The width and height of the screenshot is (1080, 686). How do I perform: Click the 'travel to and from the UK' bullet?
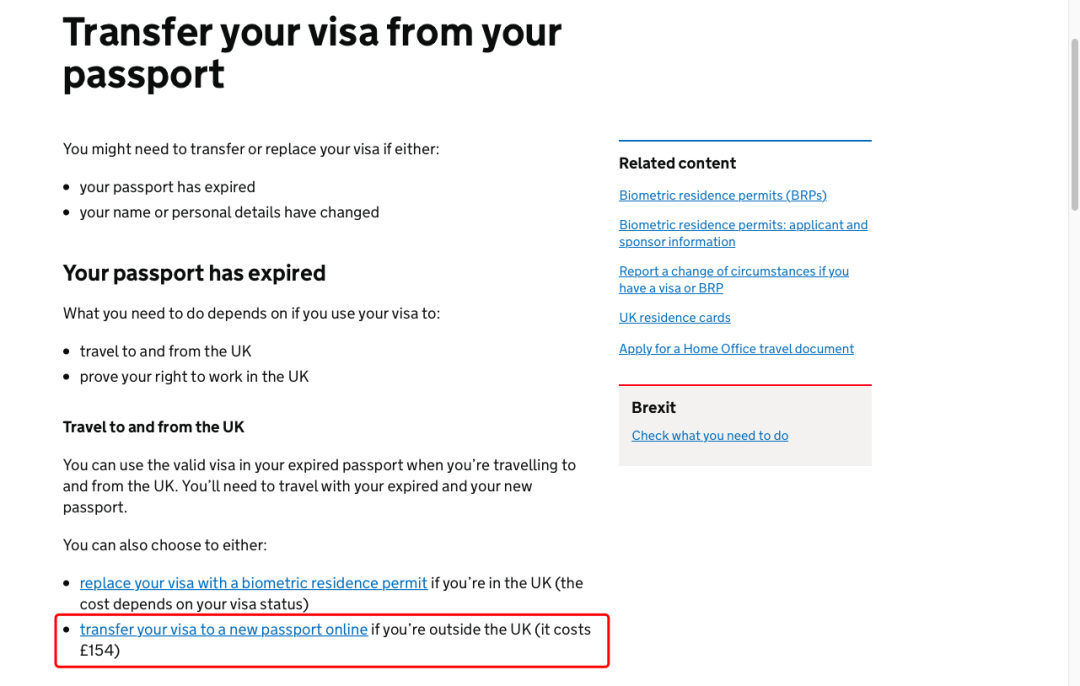pos(165,351)
